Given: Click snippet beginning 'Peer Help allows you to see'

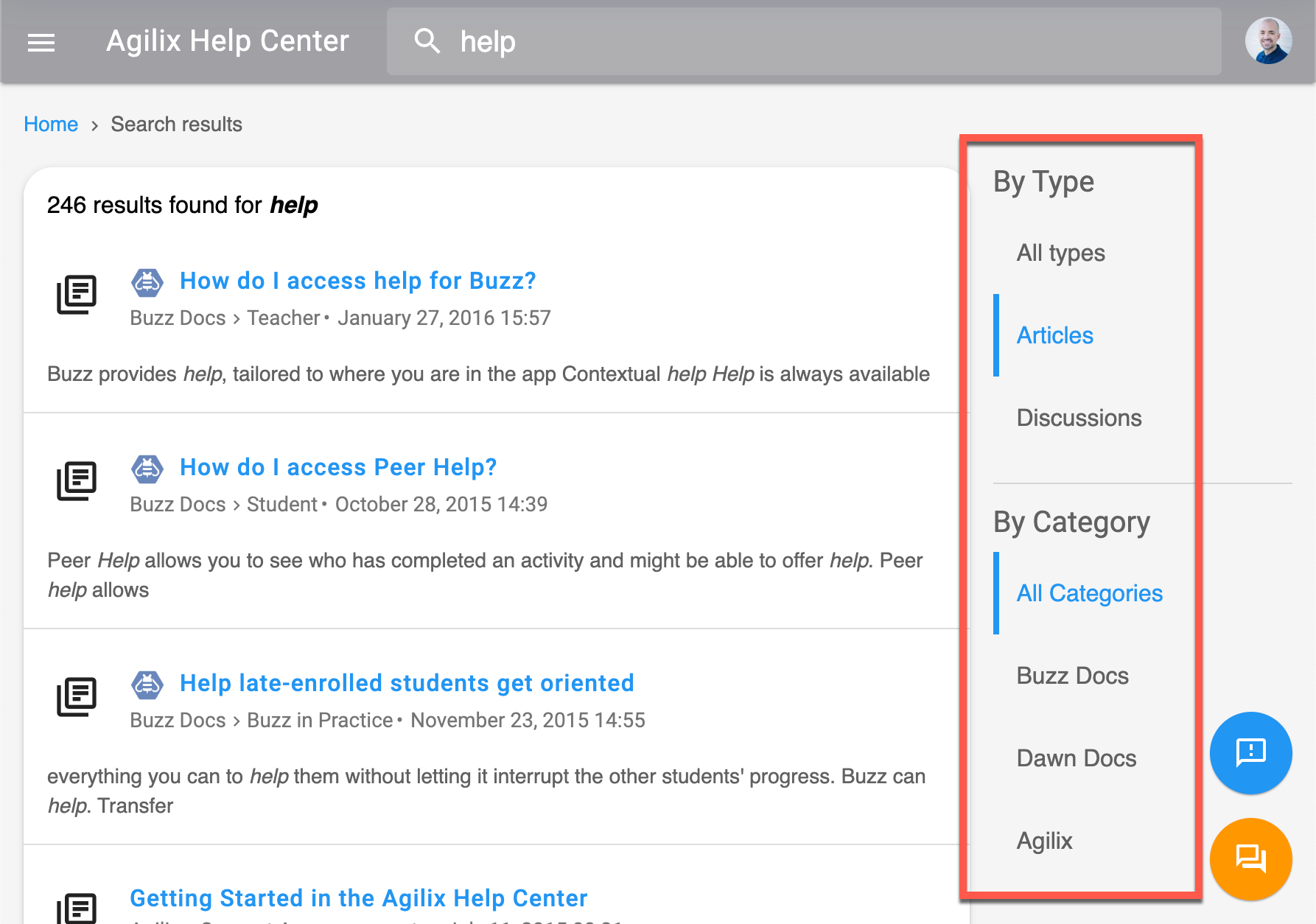Looking at the screenshot, I should [x=485, y=575].
